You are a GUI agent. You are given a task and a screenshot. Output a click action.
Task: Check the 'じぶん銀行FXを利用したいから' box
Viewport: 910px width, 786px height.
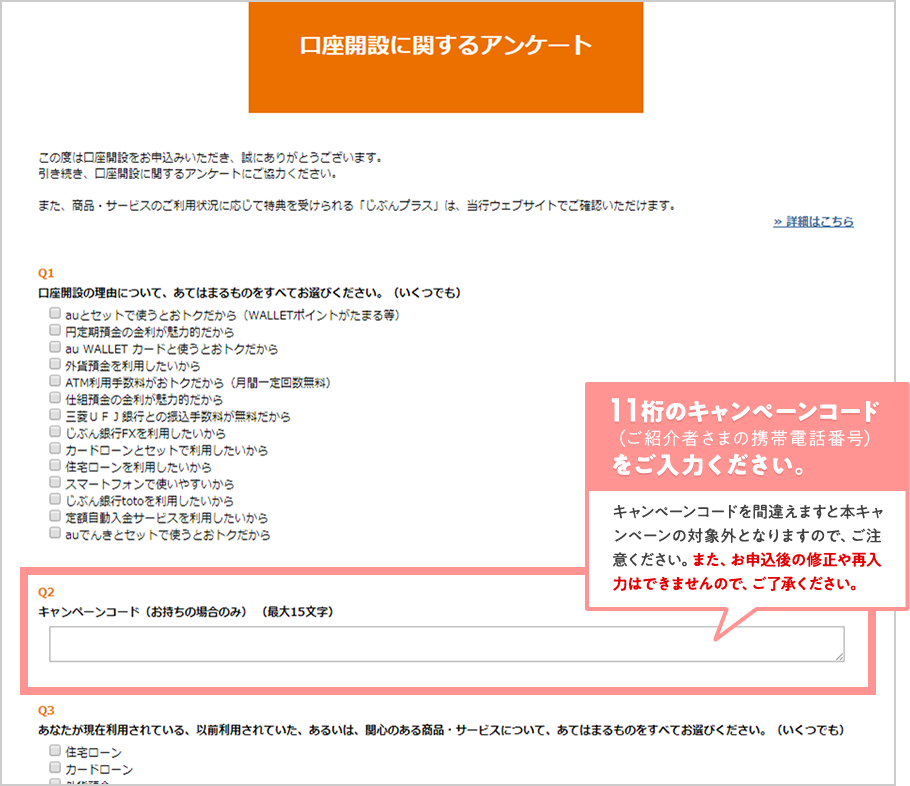pos(55,432)
